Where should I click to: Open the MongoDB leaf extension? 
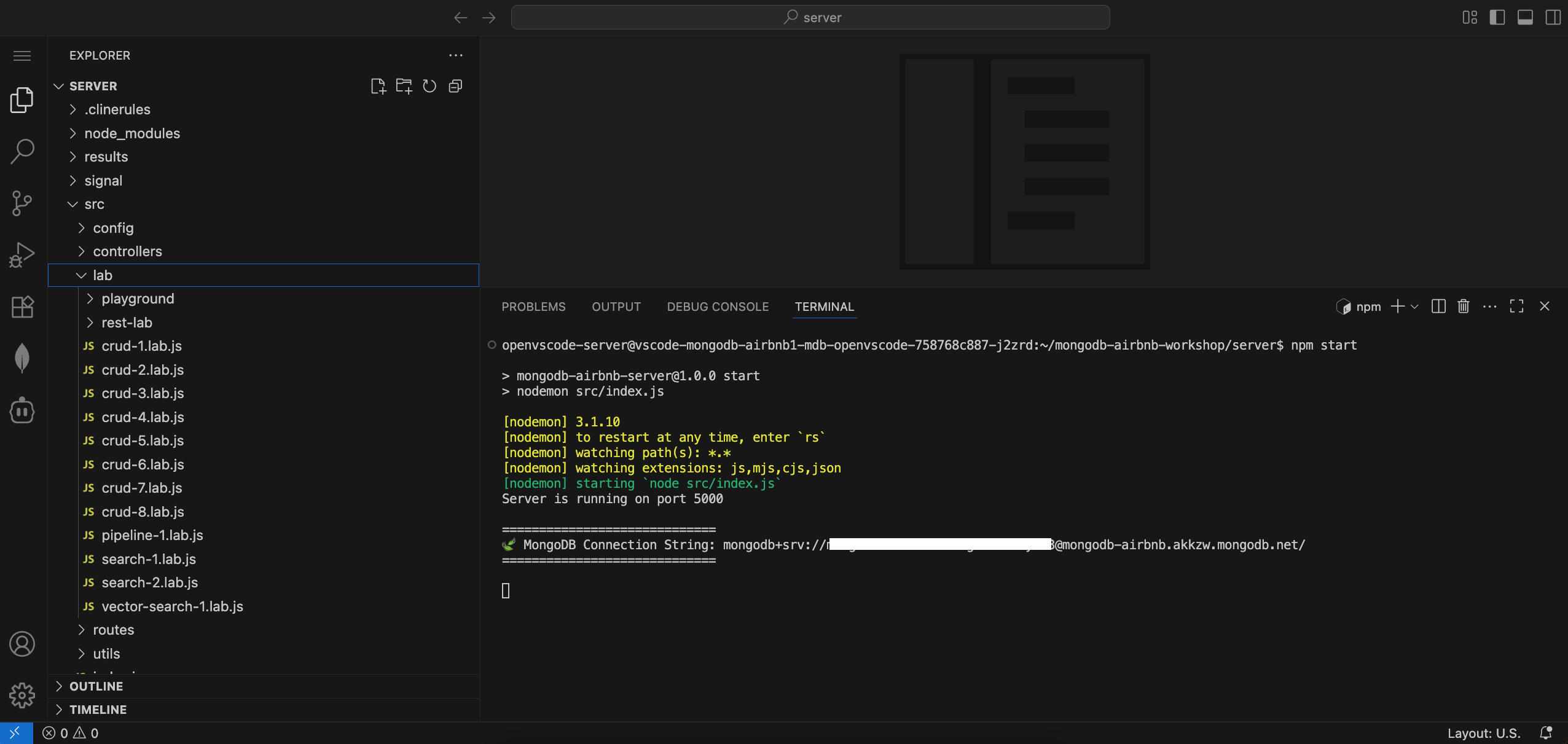[22, 358]
